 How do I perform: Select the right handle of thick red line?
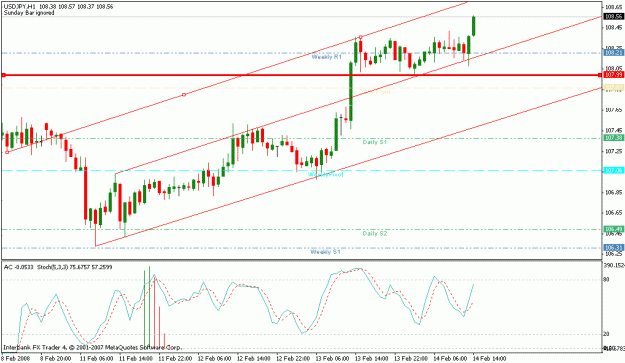point(601,75)
